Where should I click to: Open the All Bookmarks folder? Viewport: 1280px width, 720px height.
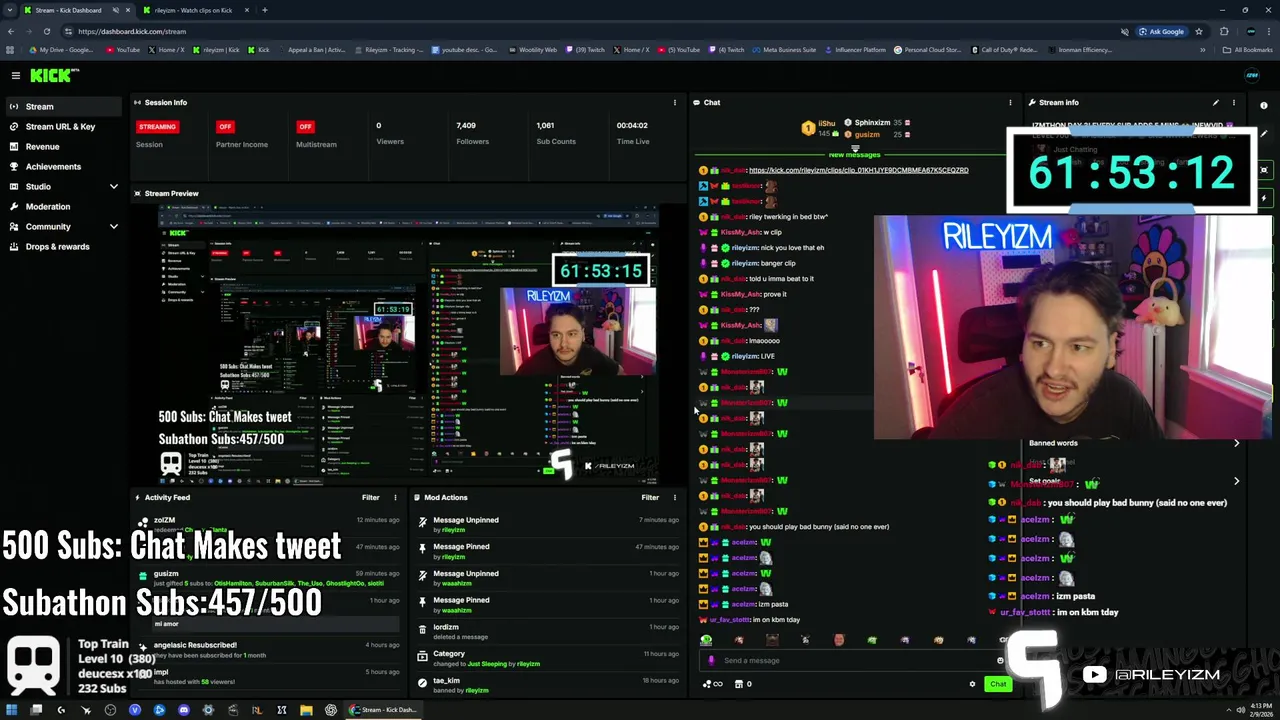pos(1248,49)
